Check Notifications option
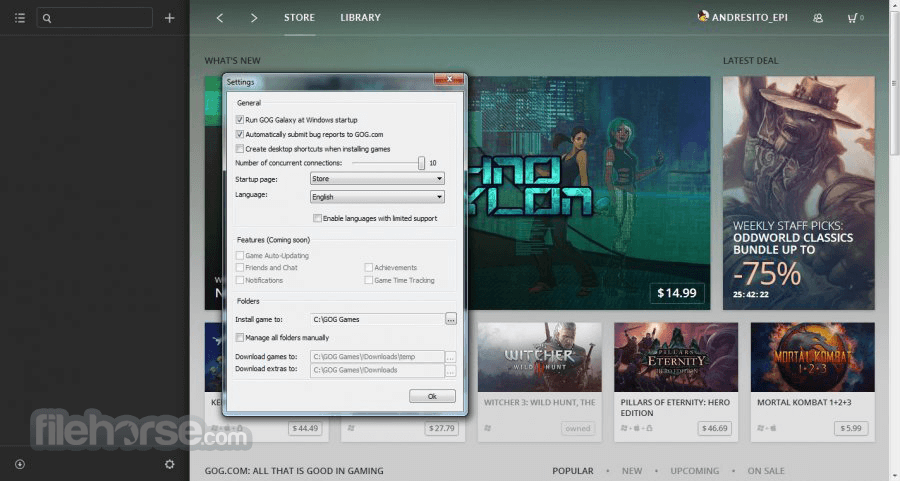The image size is (900, 481). 239,280
